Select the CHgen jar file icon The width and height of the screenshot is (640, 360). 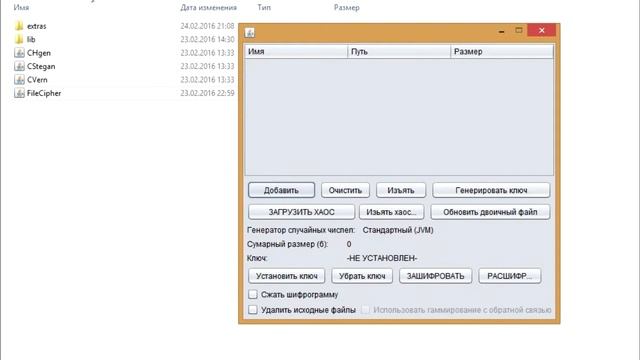(x=19, y=53)
